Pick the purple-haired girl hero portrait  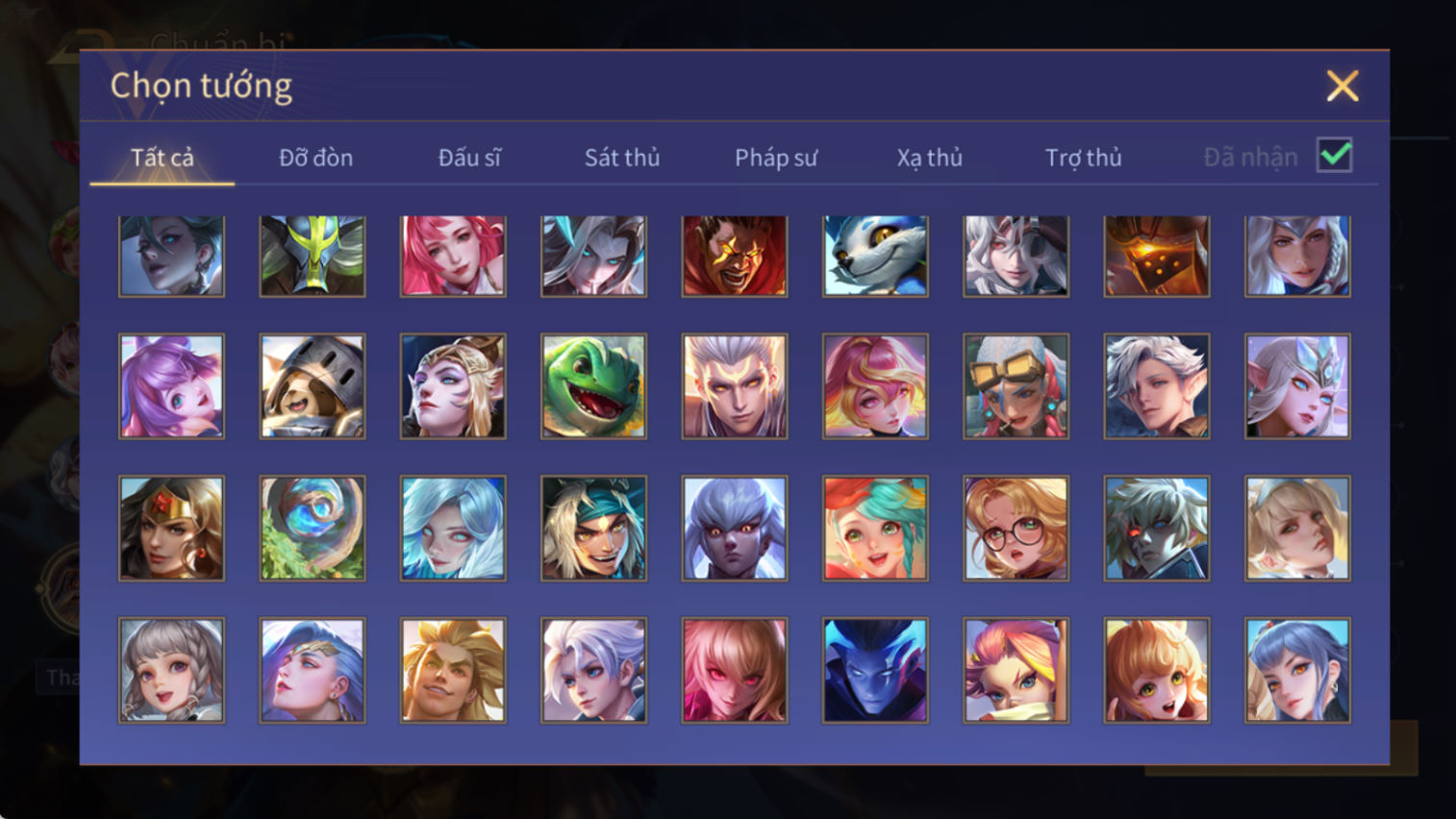171,386
